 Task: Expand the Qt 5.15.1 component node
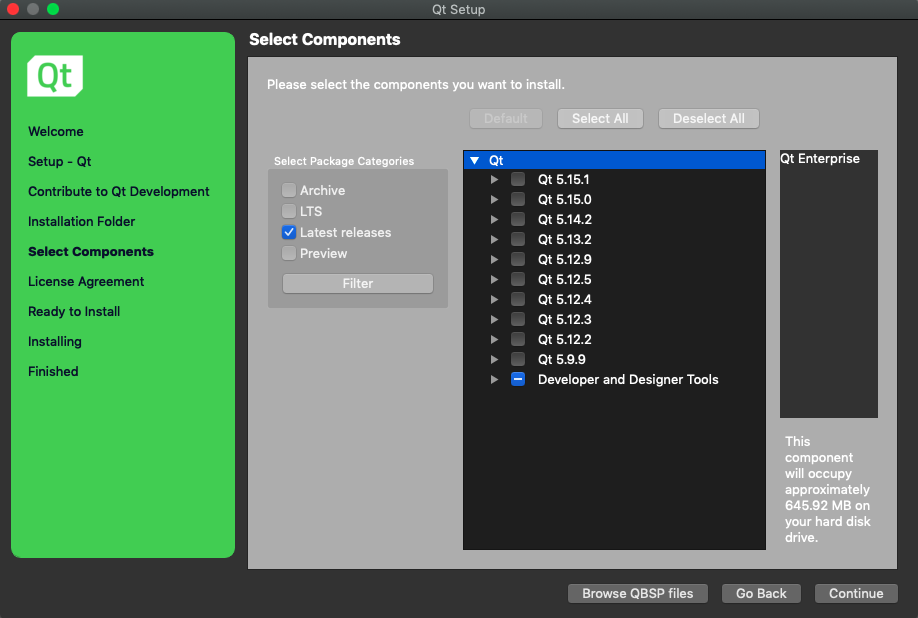pos(494,180)
